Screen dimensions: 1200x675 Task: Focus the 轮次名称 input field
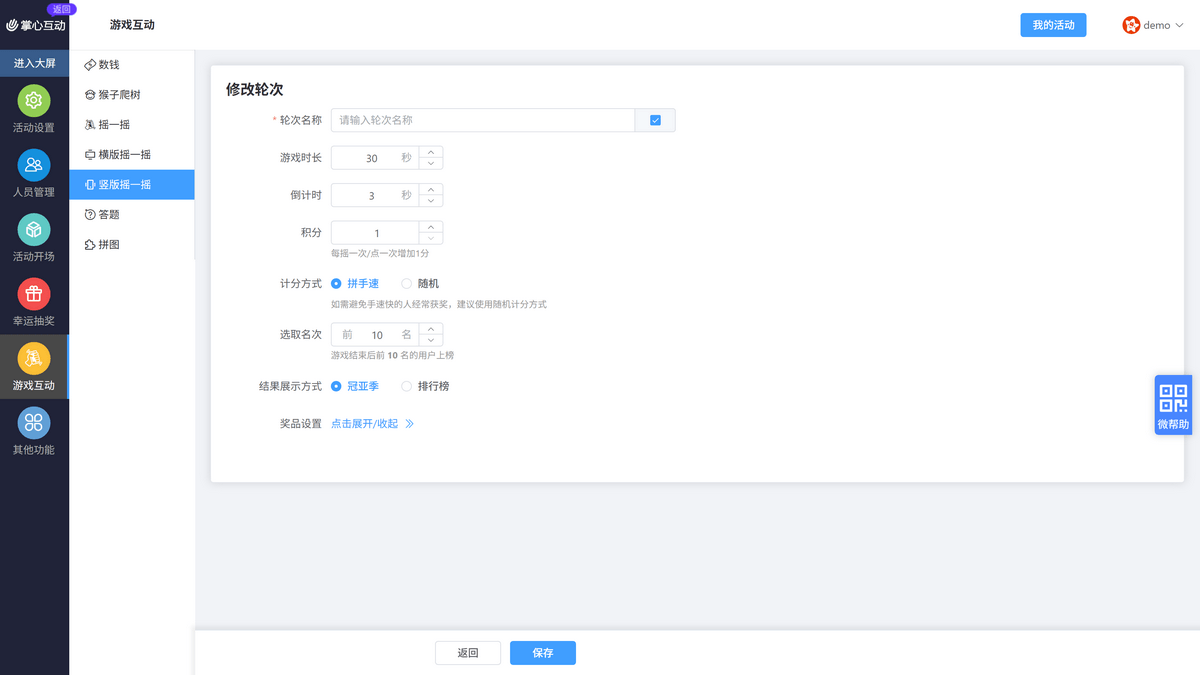click(483, 120)
